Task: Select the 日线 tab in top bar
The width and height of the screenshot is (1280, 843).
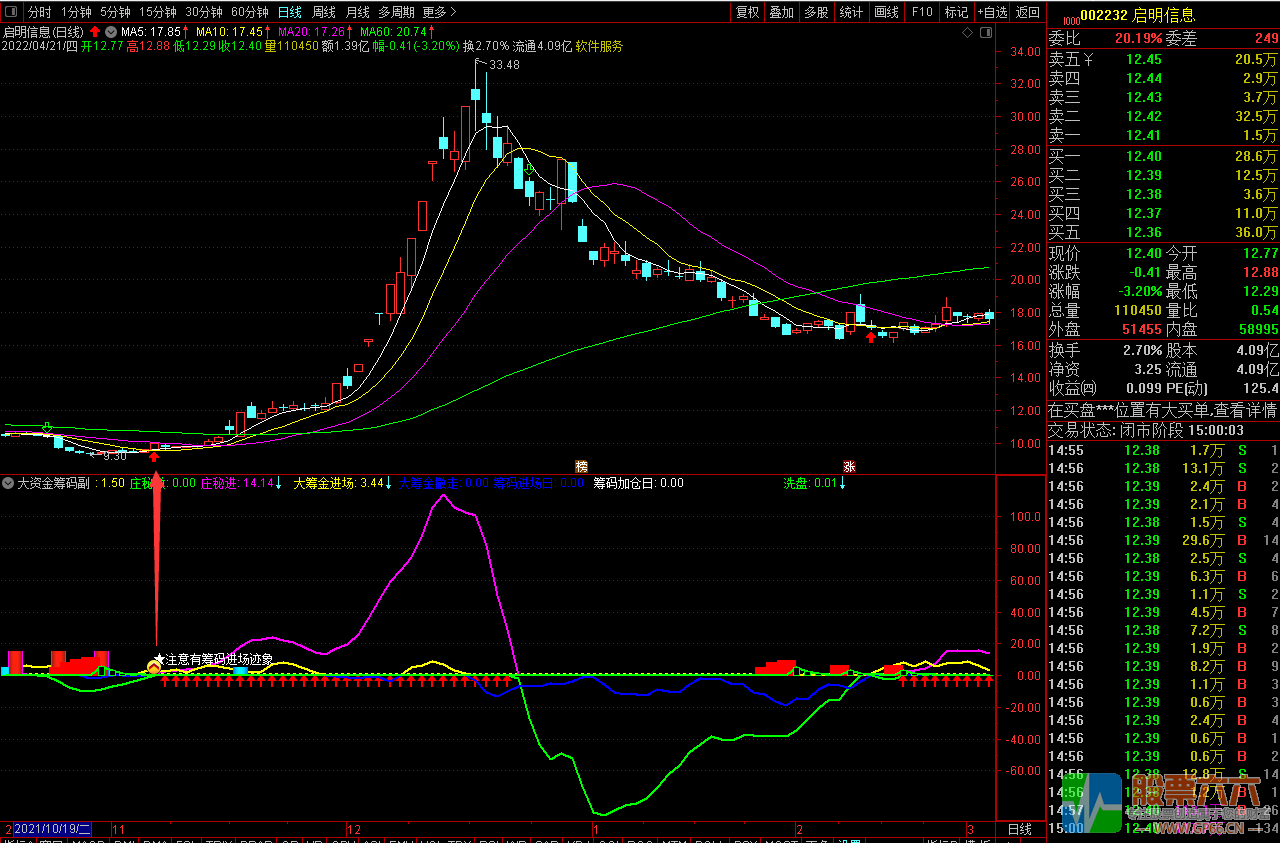Action: (x=289, y=12)
